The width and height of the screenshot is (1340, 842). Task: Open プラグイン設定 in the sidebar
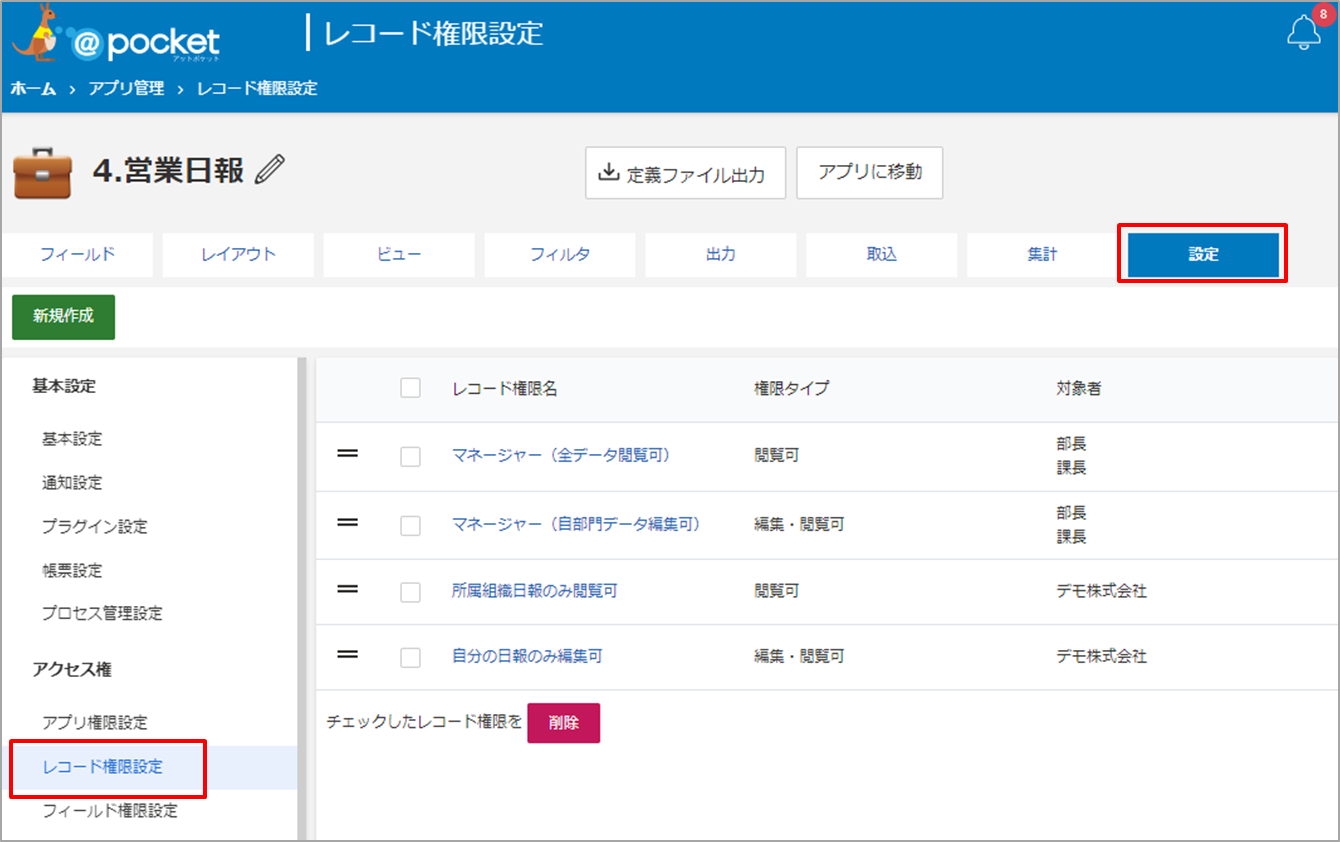[x=95, y=527]
